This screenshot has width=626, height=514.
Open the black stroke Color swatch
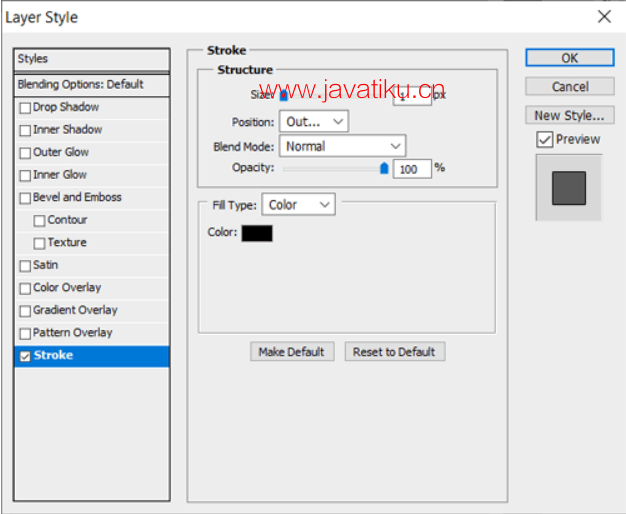257,233
